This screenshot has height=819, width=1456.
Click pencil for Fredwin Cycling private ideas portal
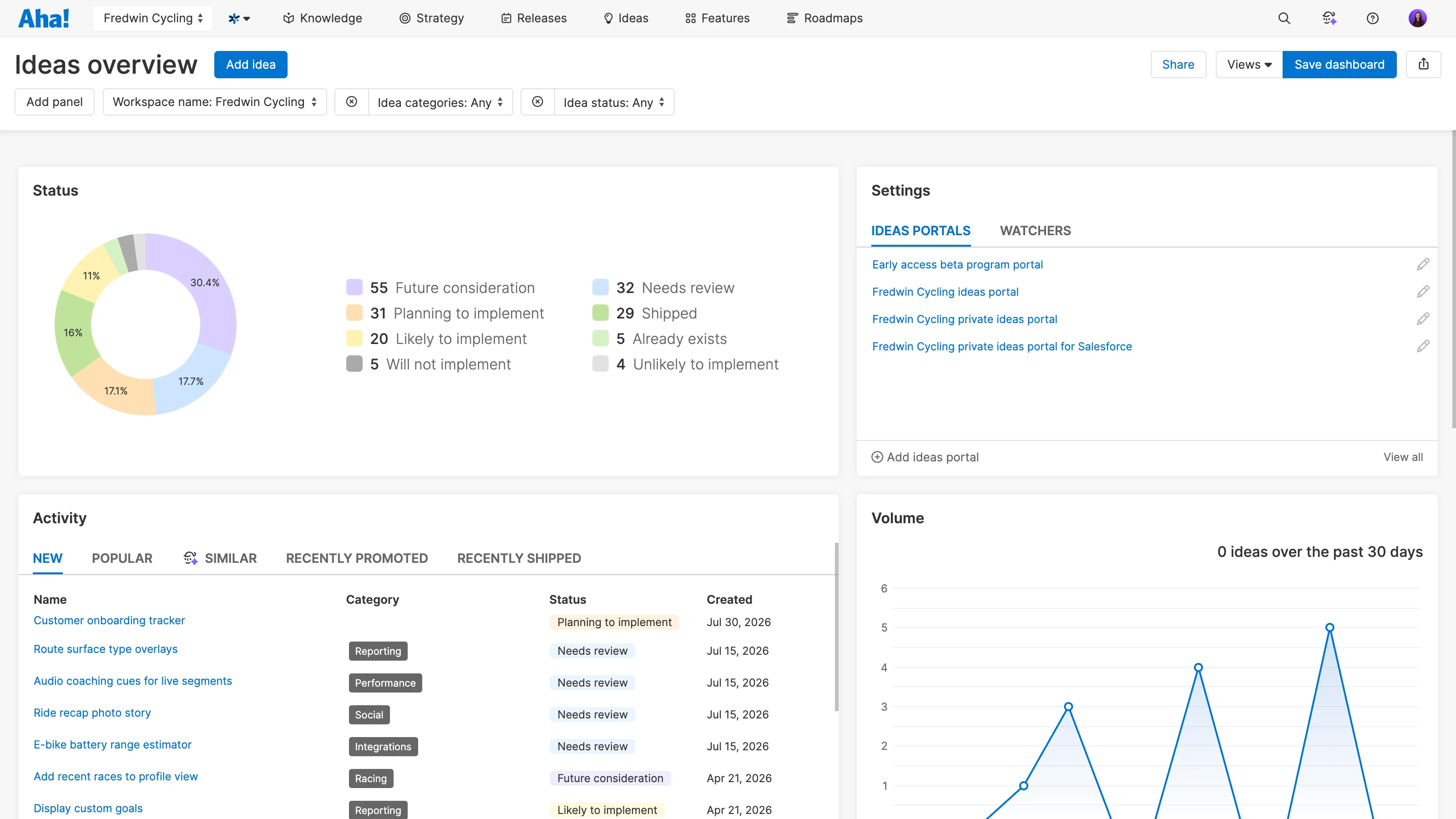1423,319
